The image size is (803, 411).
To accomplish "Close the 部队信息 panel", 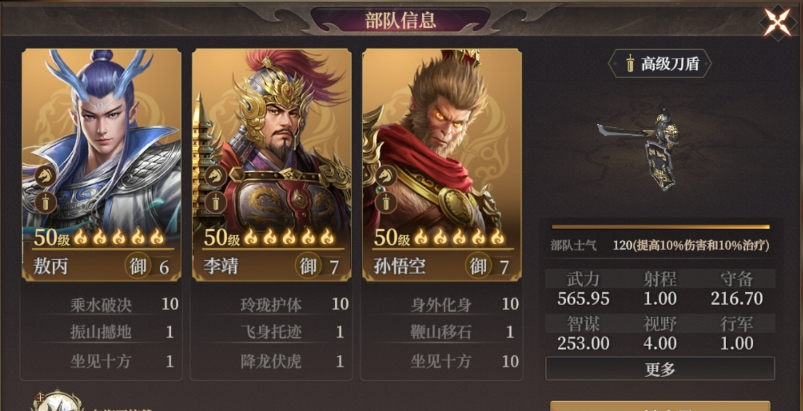I will tap(778, 21).
